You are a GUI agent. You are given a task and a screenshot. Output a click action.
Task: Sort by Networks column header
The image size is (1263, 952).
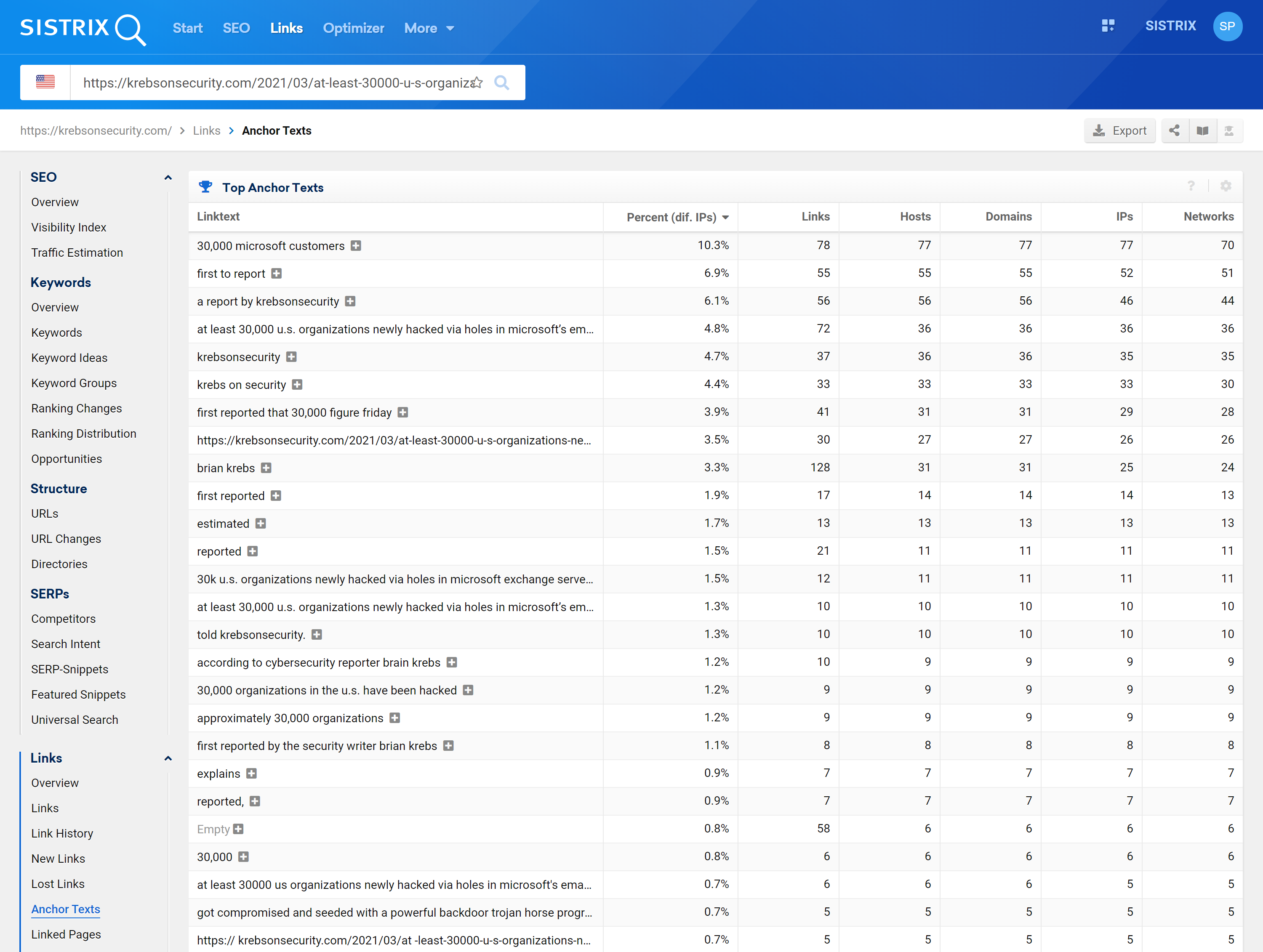coord(1208,216)
